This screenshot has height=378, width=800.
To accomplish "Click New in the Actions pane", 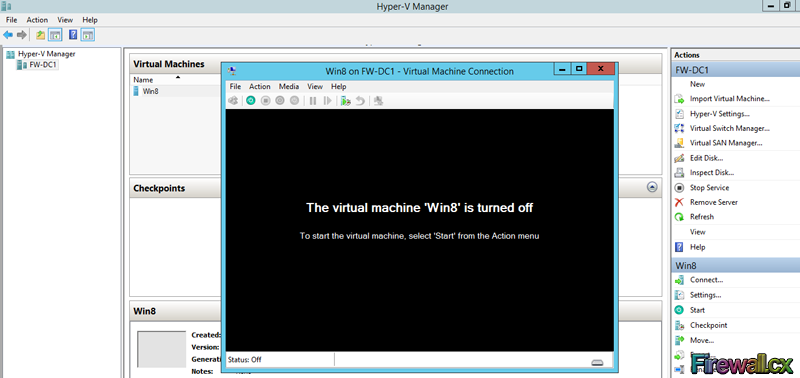I will 697,84.
